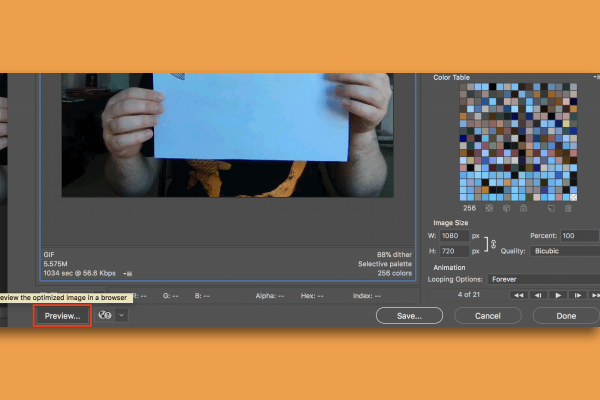Viewport: 600px width, 400px height.
Task: Step to next animation frame
Action: (578, 295)
